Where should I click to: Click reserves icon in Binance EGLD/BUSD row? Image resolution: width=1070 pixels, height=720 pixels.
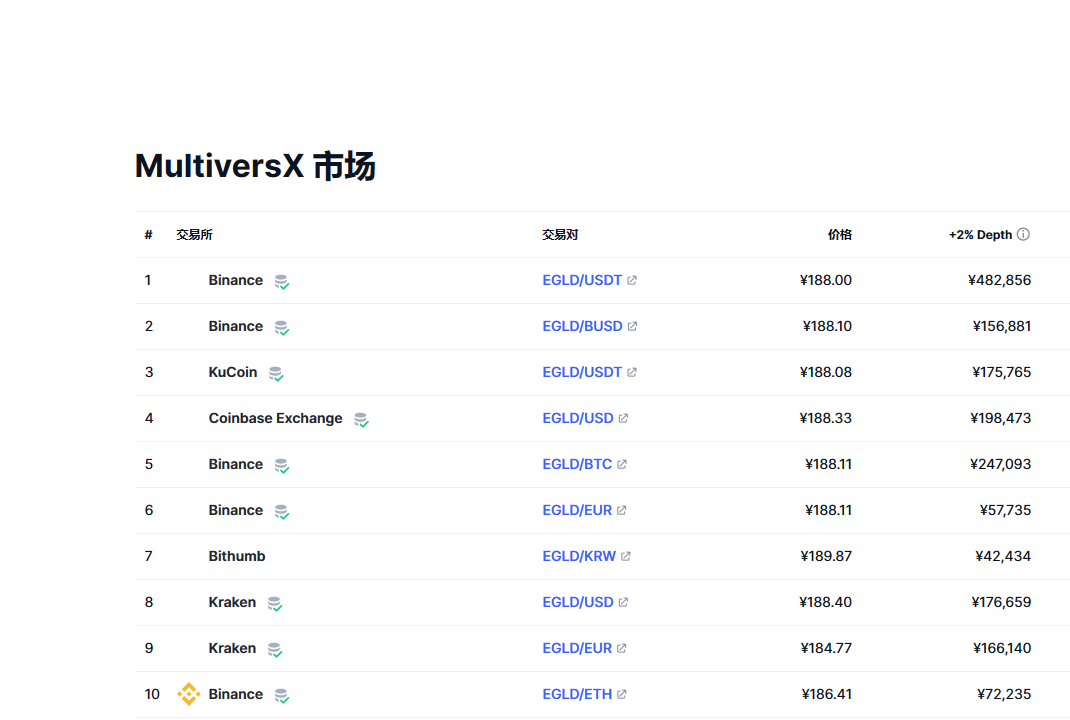[281, 328]
